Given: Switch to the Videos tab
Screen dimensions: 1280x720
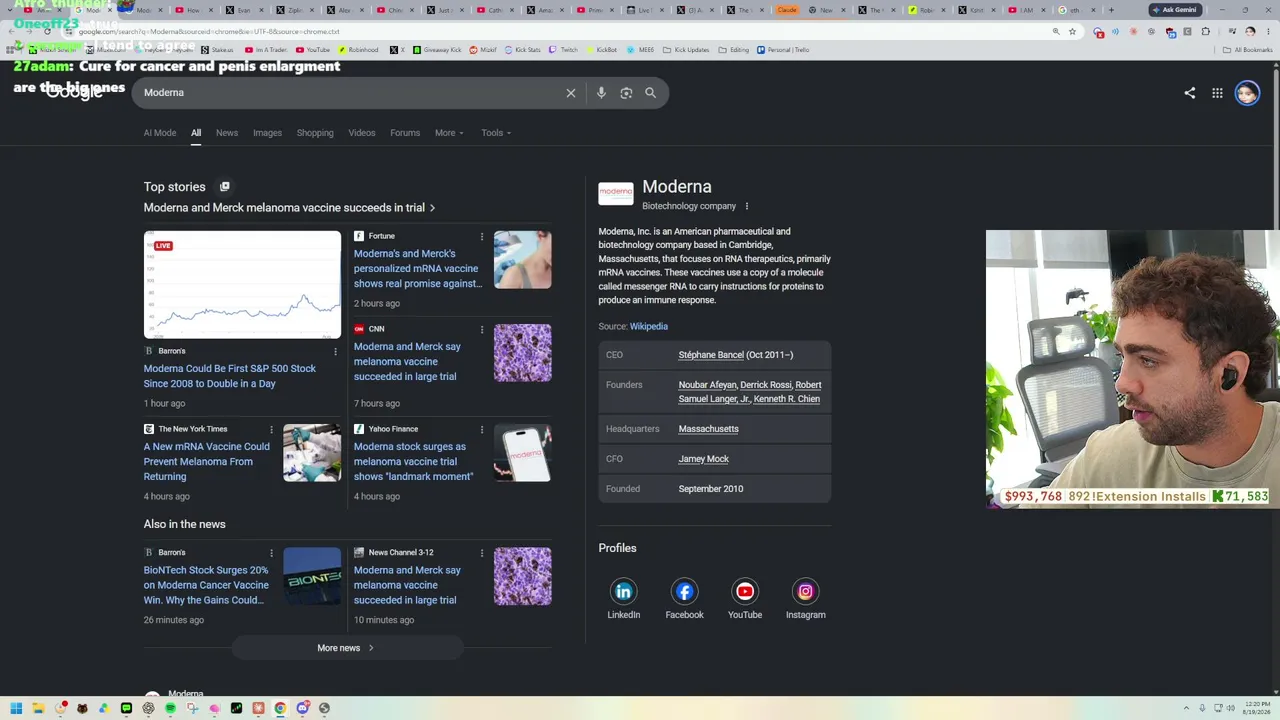Looking at the screenshot, I should pyautogui.click(x=362, y=133).
